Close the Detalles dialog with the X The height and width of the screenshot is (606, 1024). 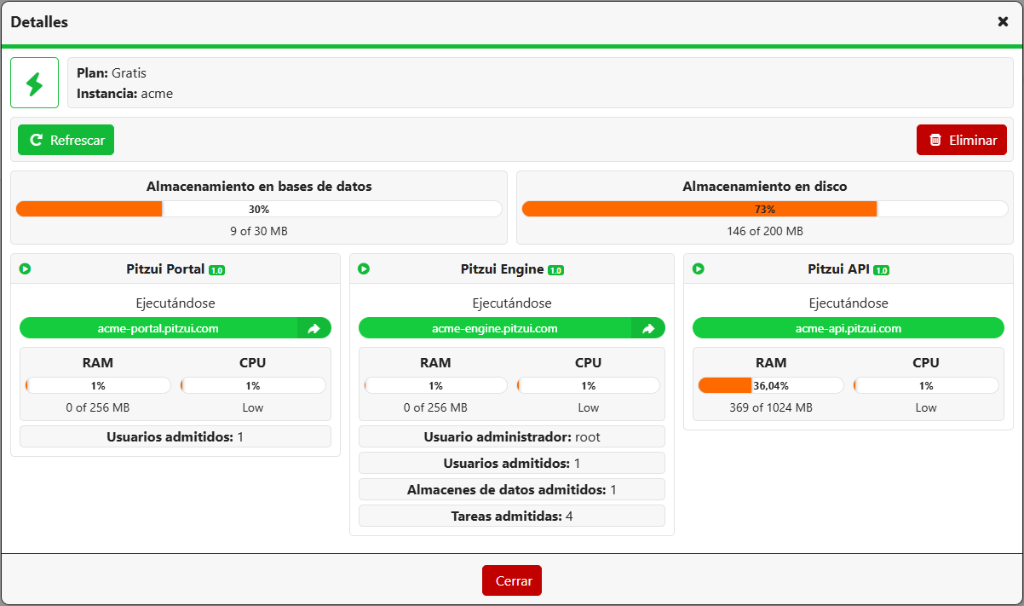(1002, 22)
